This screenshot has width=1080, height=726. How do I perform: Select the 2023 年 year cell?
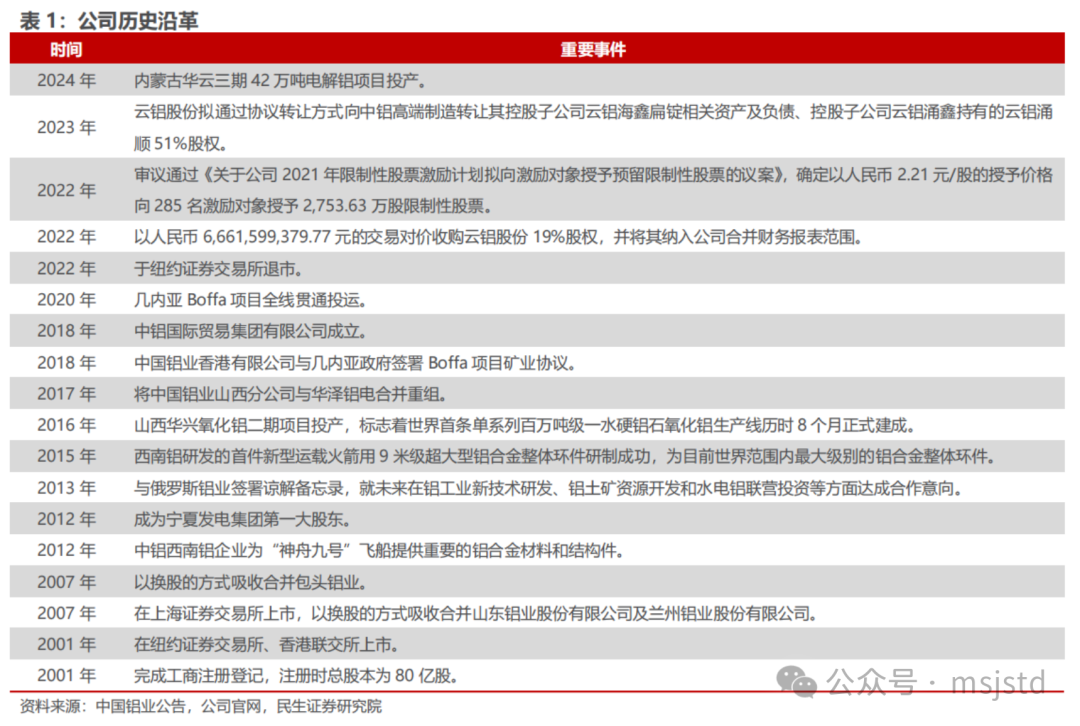pyautogui.click(x=66, y=127)
